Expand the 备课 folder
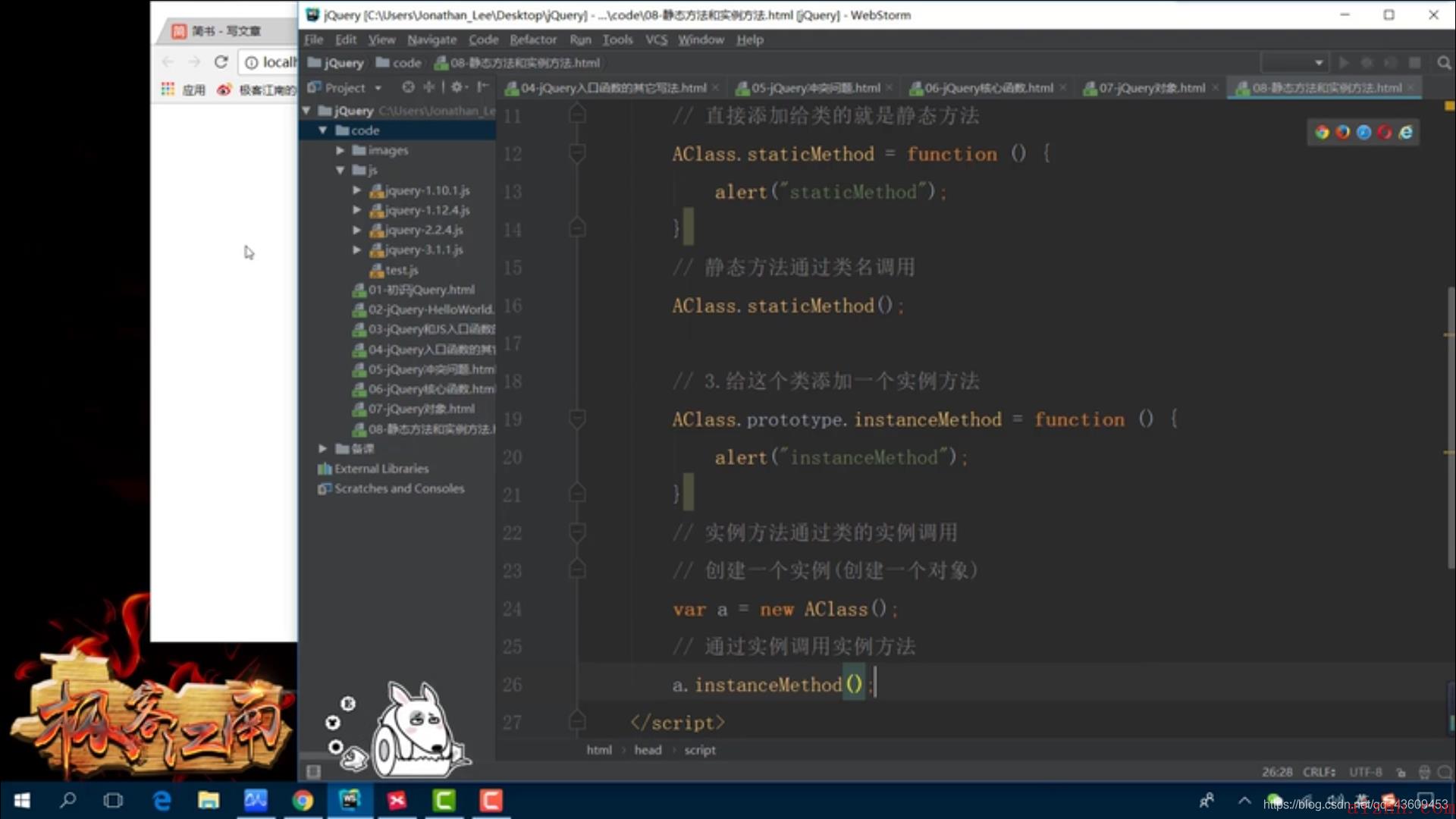The height and width of the screenshot is (819, 1456). click(x=323, y=448)
